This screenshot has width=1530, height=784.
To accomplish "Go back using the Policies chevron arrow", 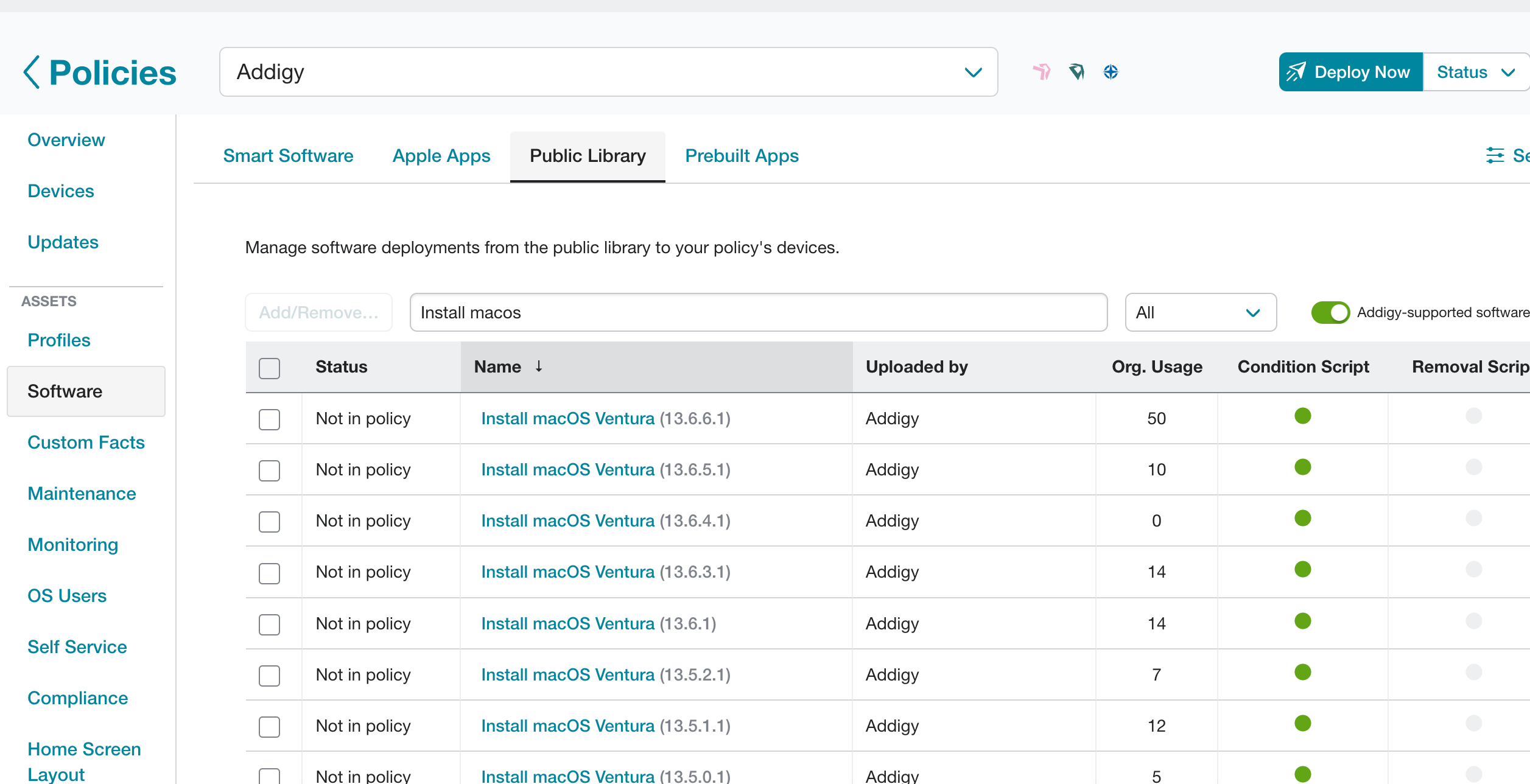I will [x=32, y=72].
